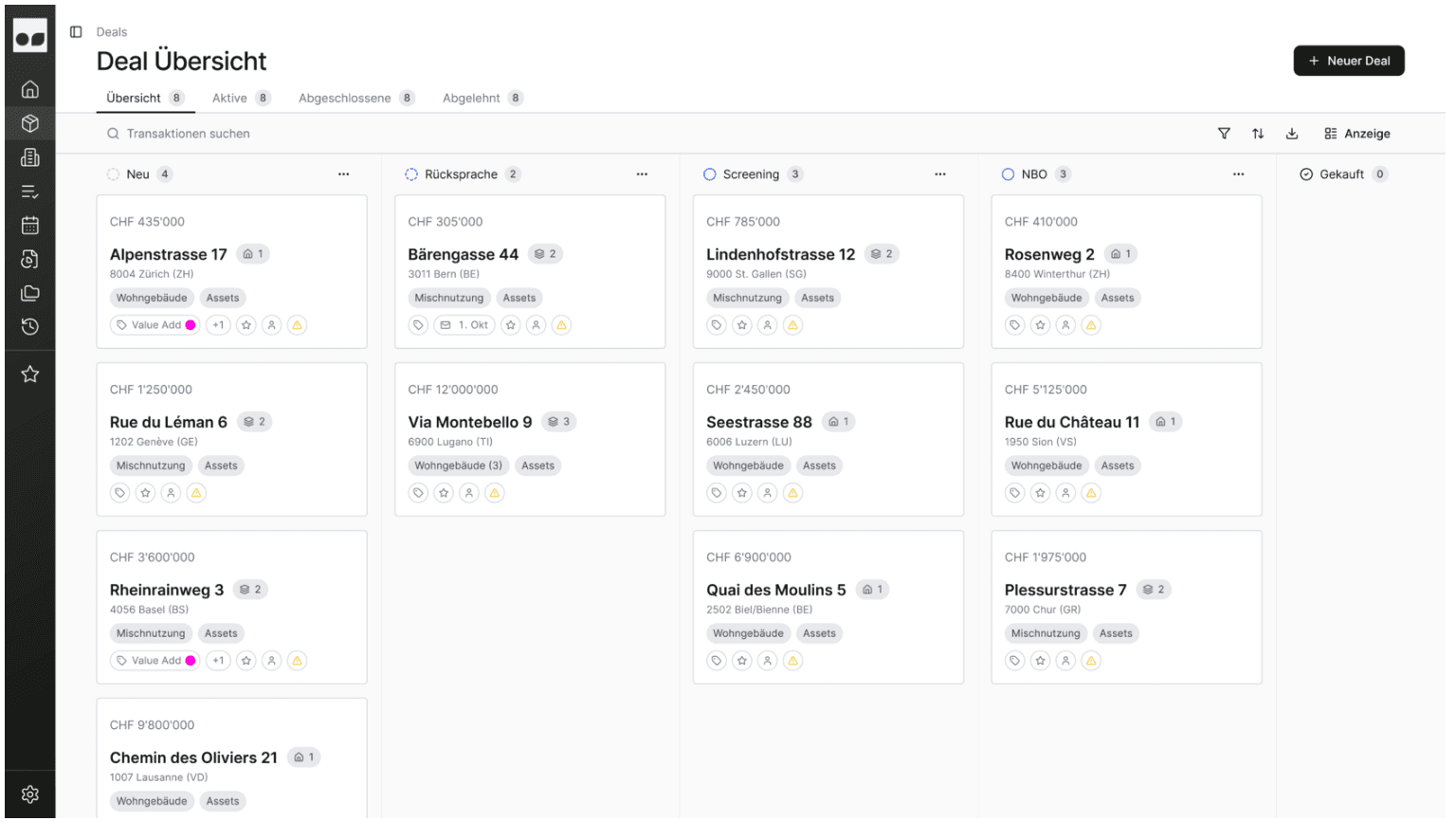Click the tag icon on Rue du Château 11
Viewport: 1456px width, 821px height.
click(1015, 493)
